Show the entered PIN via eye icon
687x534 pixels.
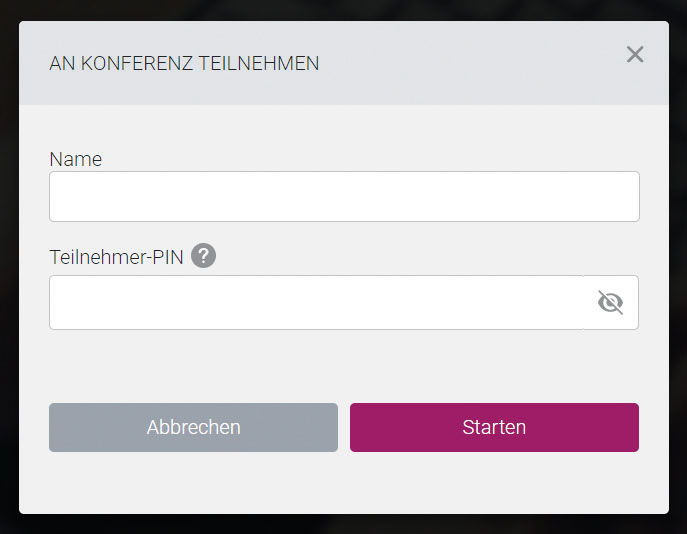[610, 302]
